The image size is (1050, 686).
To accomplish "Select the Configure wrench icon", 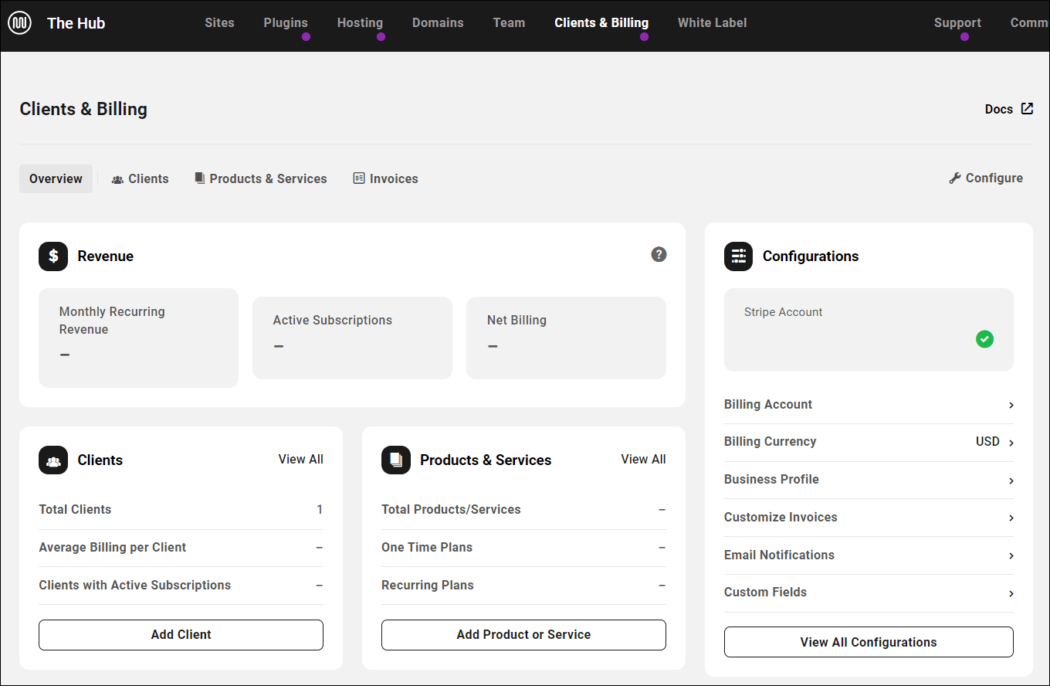I will (x=954, y=177).
